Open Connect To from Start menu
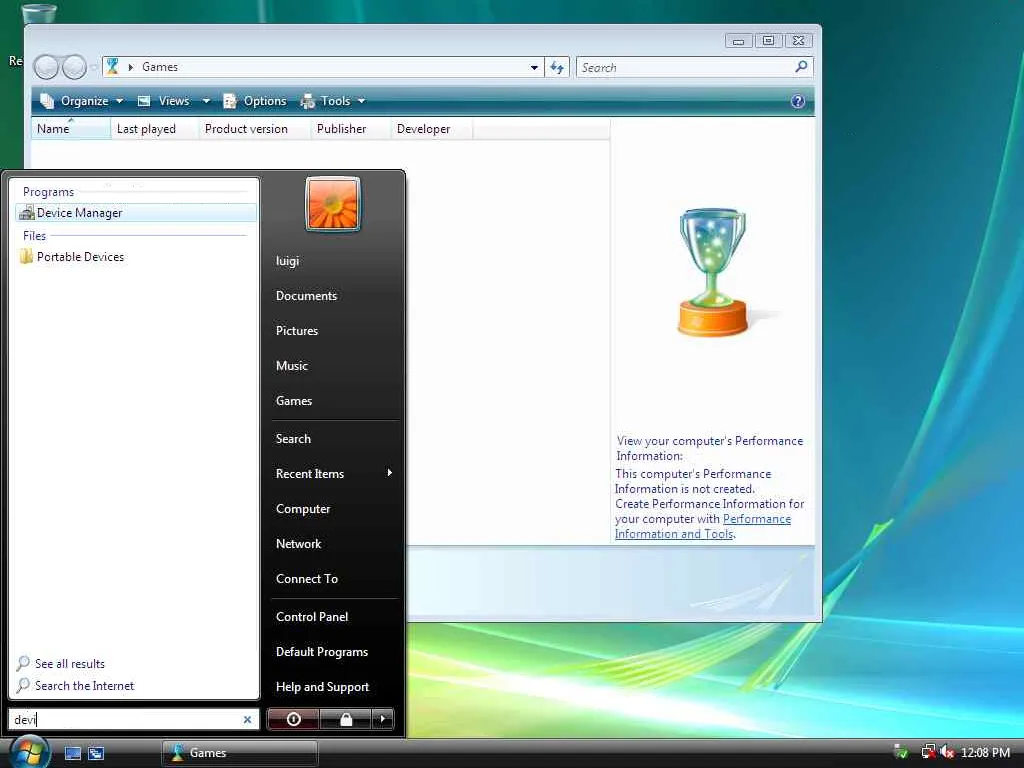Image resolution: width=1024 pixels, height=768 pixels. coord(307,579)
